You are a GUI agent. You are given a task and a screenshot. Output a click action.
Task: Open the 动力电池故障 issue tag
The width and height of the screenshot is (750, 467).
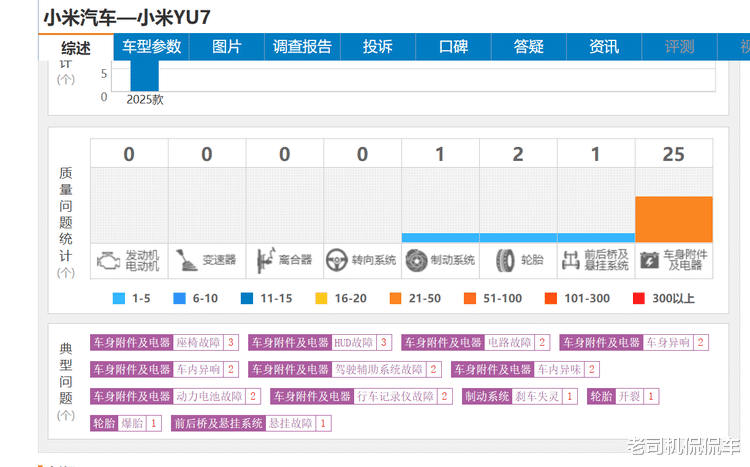[x=175, y=396]
